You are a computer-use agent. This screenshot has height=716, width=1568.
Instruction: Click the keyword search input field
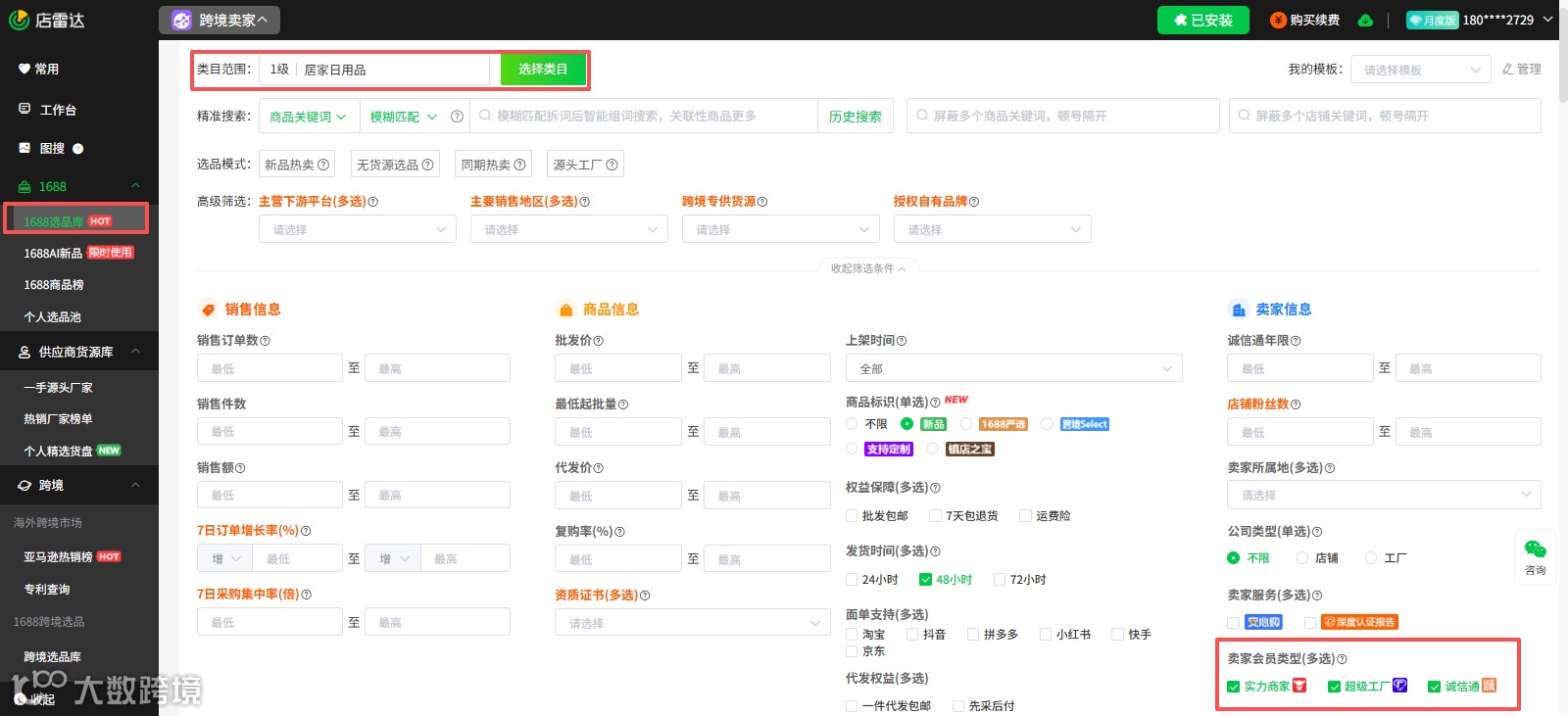[644, 116]
